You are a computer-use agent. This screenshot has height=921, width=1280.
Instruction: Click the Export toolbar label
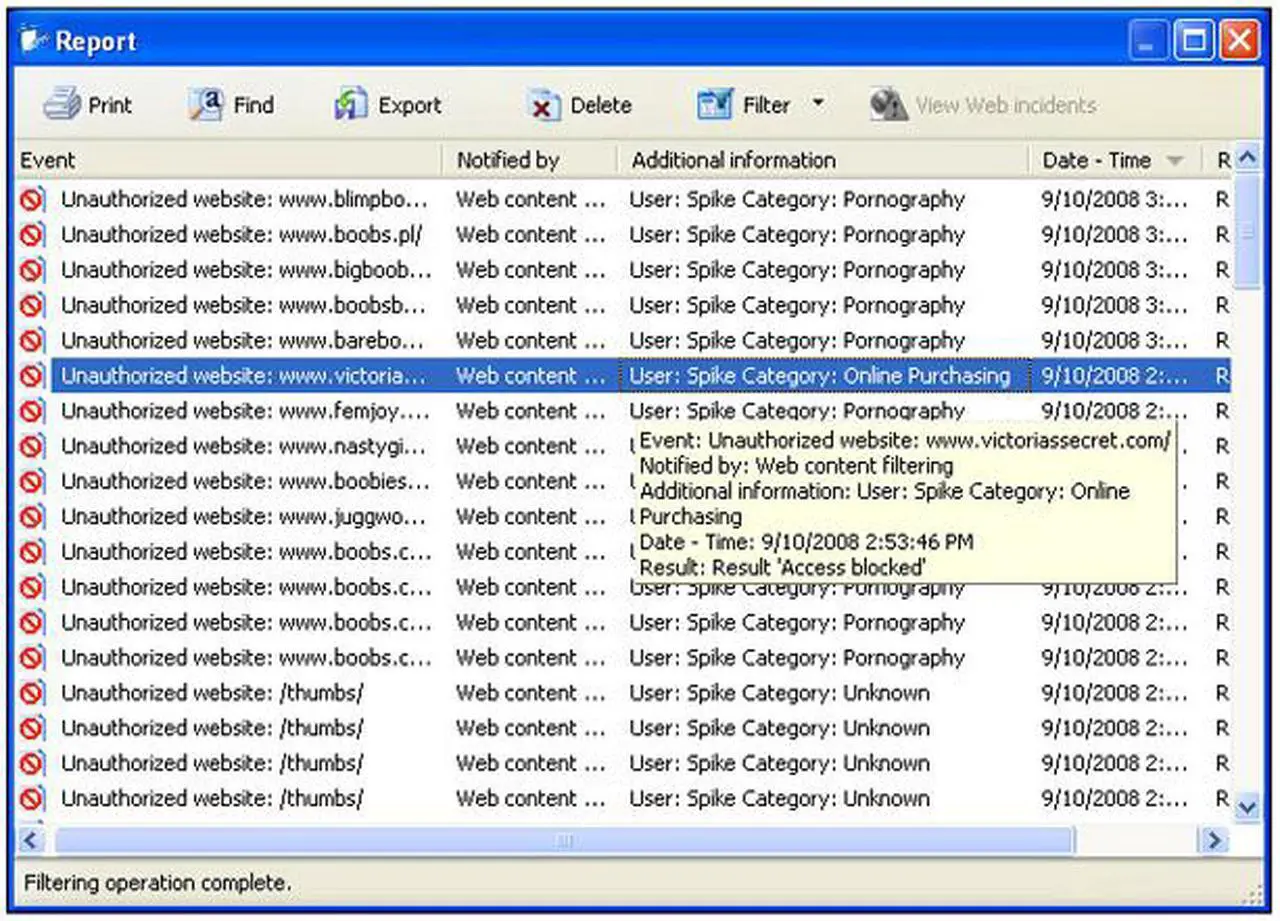coord(410,105)
